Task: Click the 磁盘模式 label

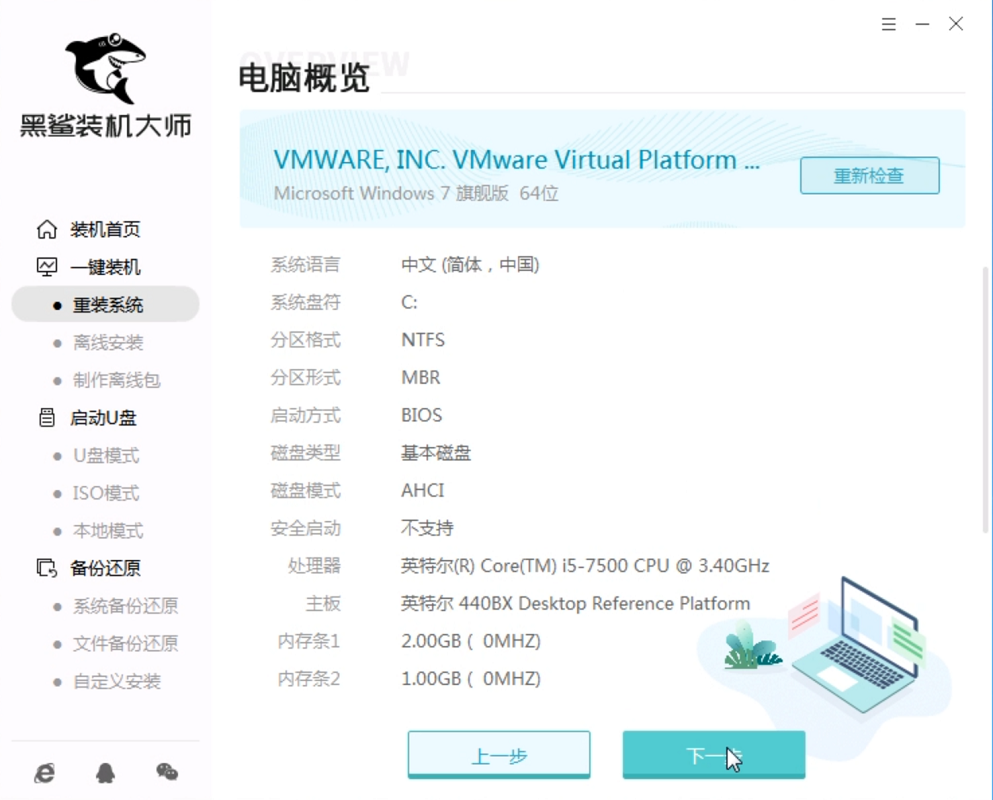Action: click(x=306, y=490)
